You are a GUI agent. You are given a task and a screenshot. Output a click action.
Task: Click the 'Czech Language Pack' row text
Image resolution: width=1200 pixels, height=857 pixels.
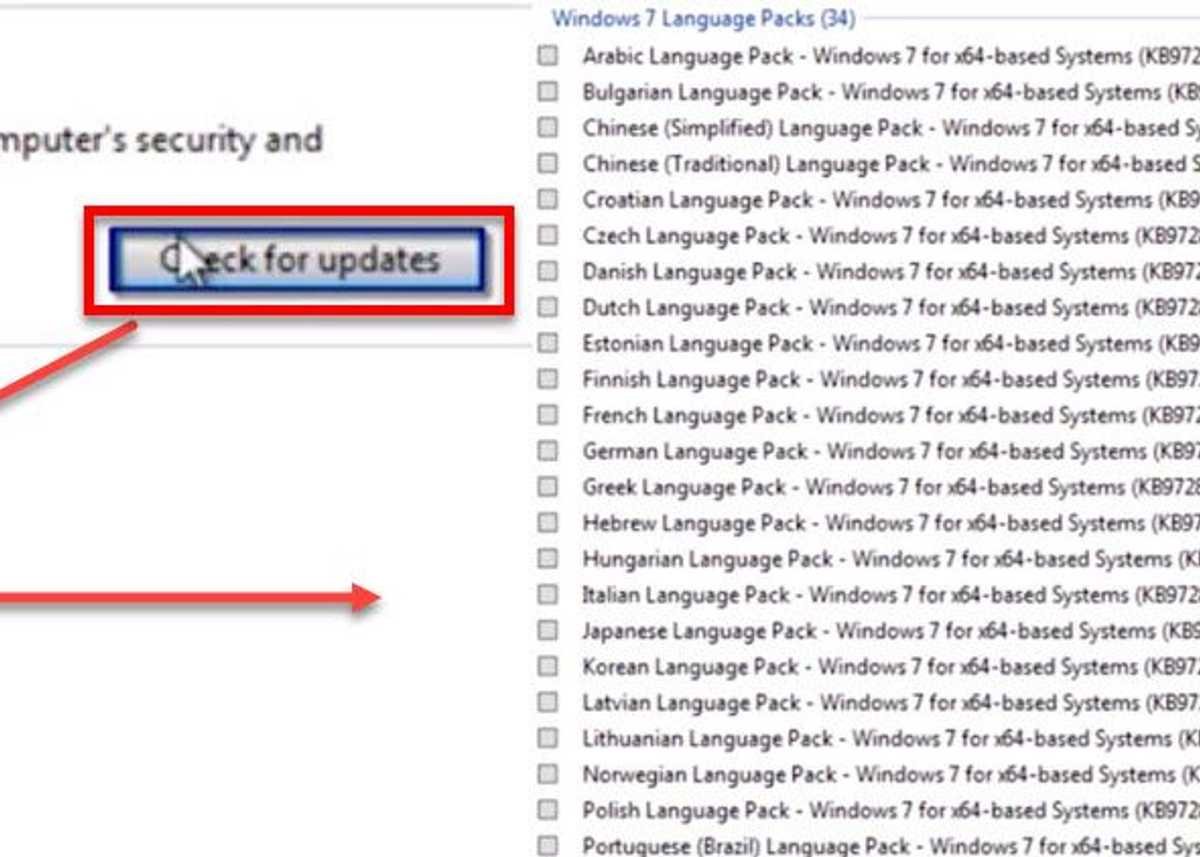point(891,235)
